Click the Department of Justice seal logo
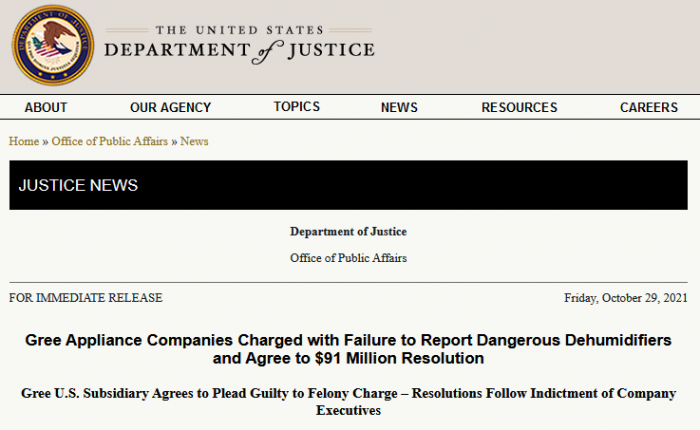The image size is (700, 430). 52,45
